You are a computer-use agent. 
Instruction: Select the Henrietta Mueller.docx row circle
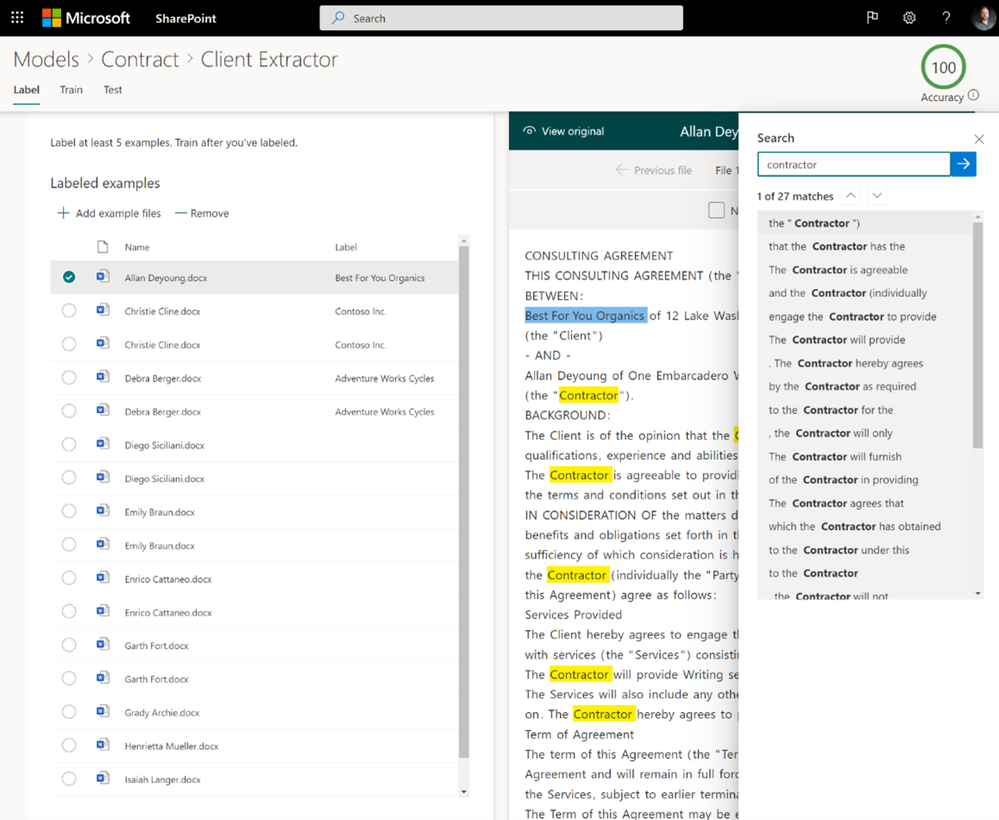69,745
